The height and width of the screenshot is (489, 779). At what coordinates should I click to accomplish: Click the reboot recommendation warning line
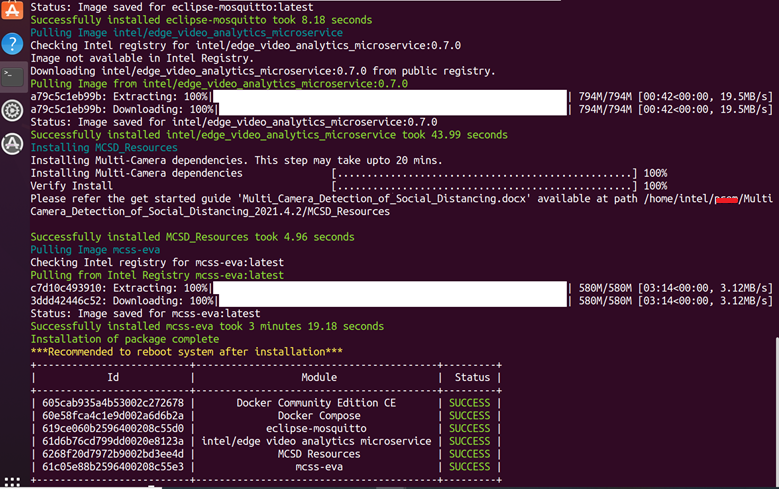pos(186,352)
